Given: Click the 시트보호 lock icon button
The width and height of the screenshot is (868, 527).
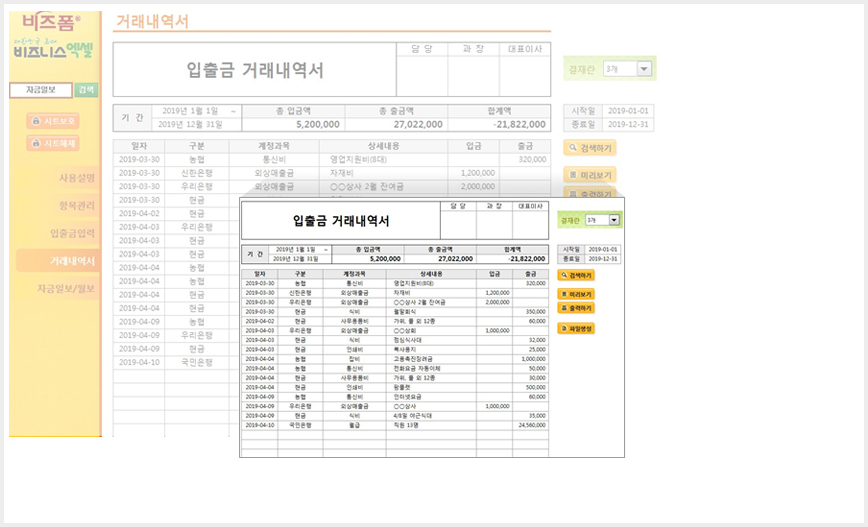Looking at the screenshot, I should (53, 121).
